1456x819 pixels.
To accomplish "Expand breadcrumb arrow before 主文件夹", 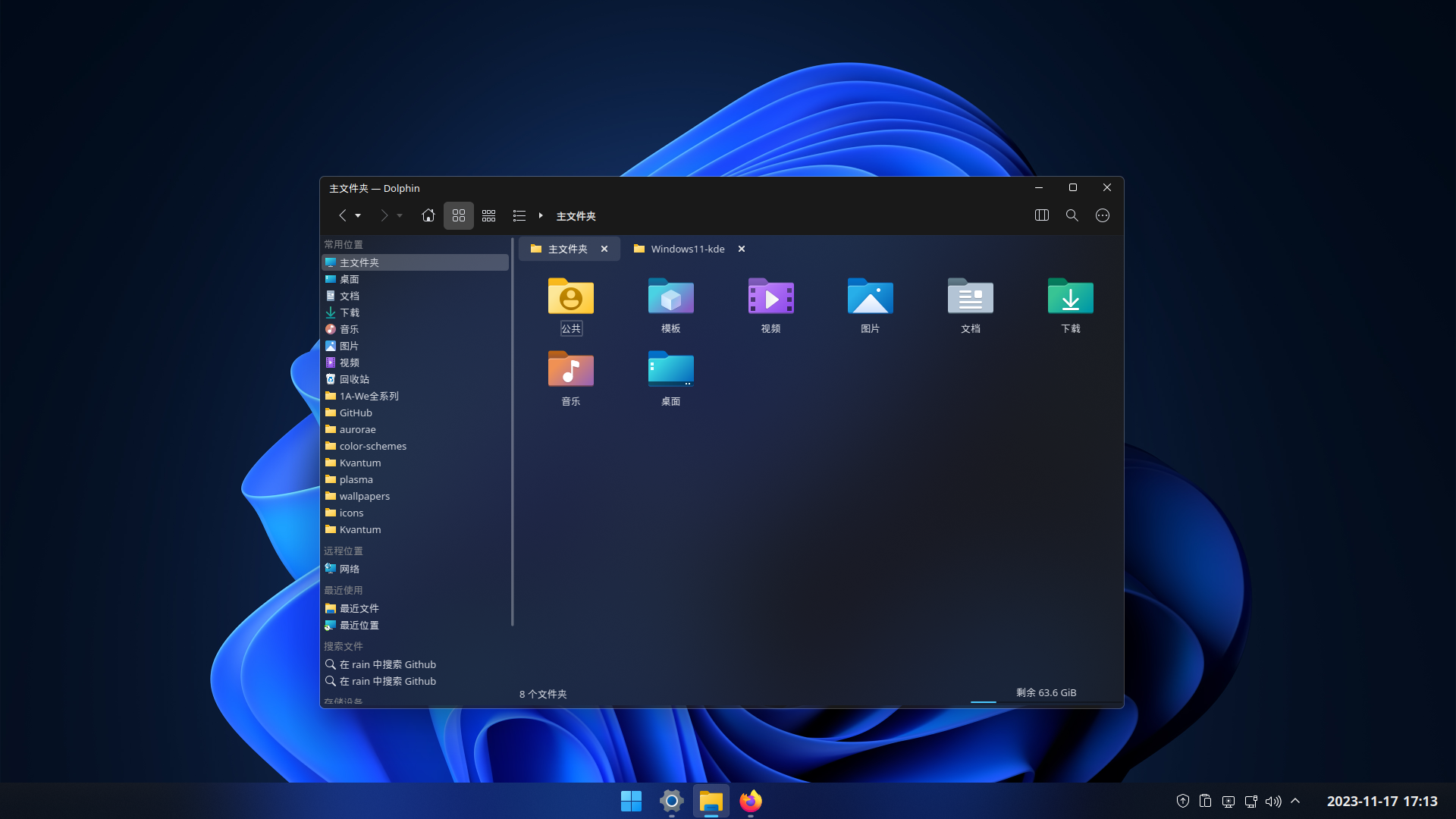I will [541, 216].
